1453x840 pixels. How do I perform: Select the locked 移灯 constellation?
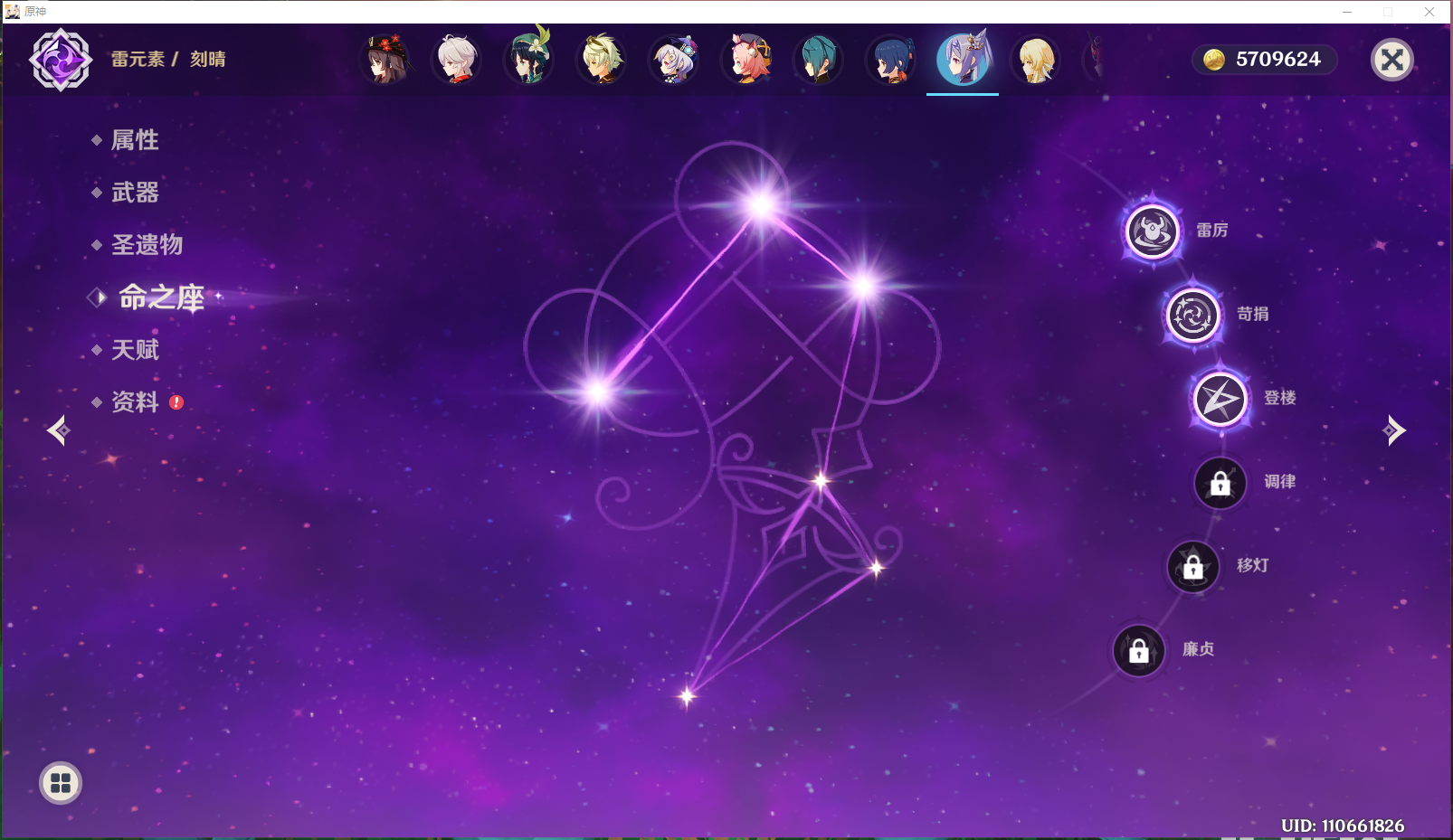(1192, 567)
